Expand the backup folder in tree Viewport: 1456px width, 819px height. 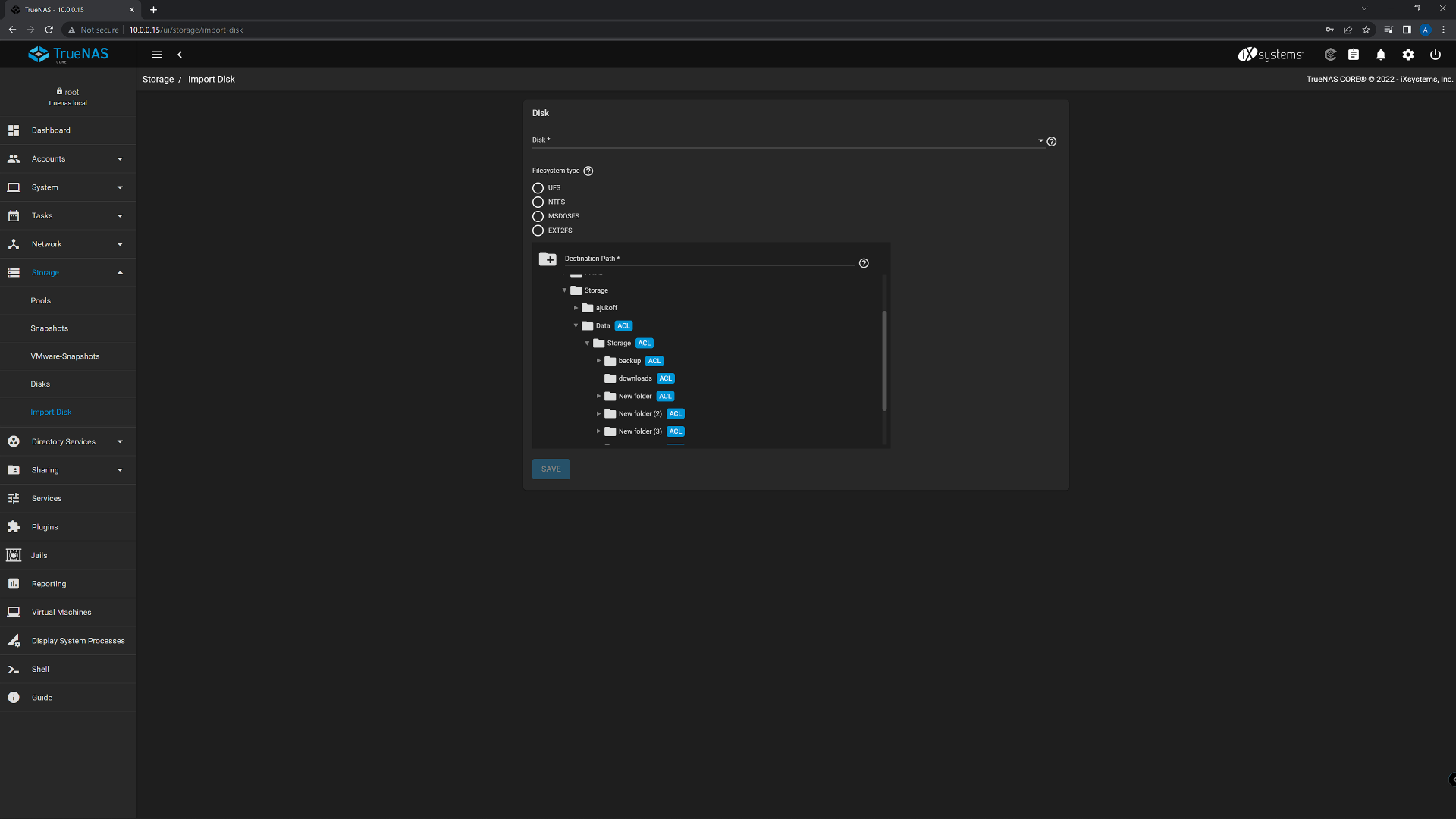point(599,361)
